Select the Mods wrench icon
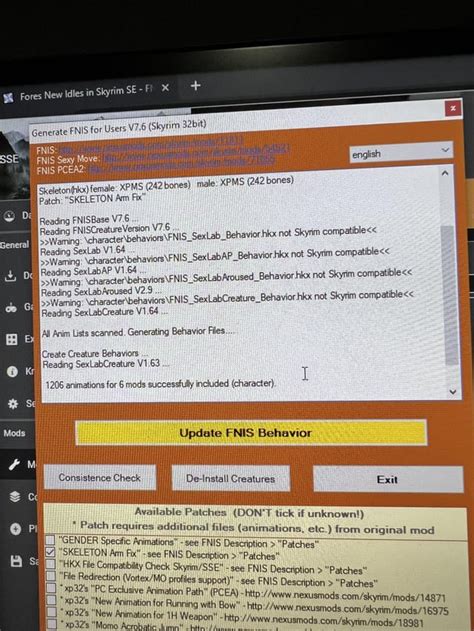The image size is (474, 631). (14, 465)
